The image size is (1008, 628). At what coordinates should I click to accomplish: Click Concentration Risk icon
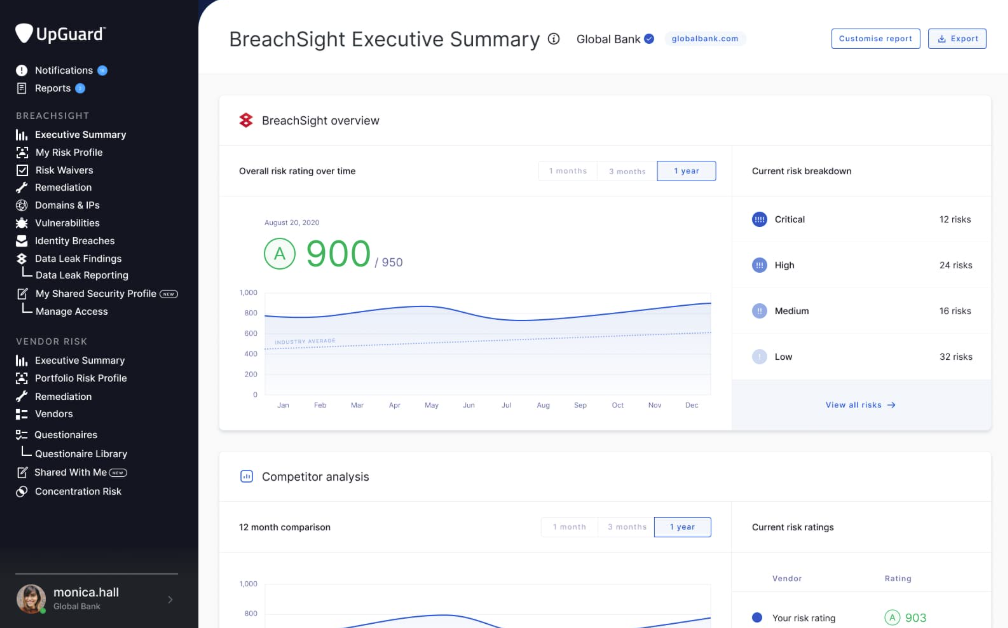(x=22, y=491)
